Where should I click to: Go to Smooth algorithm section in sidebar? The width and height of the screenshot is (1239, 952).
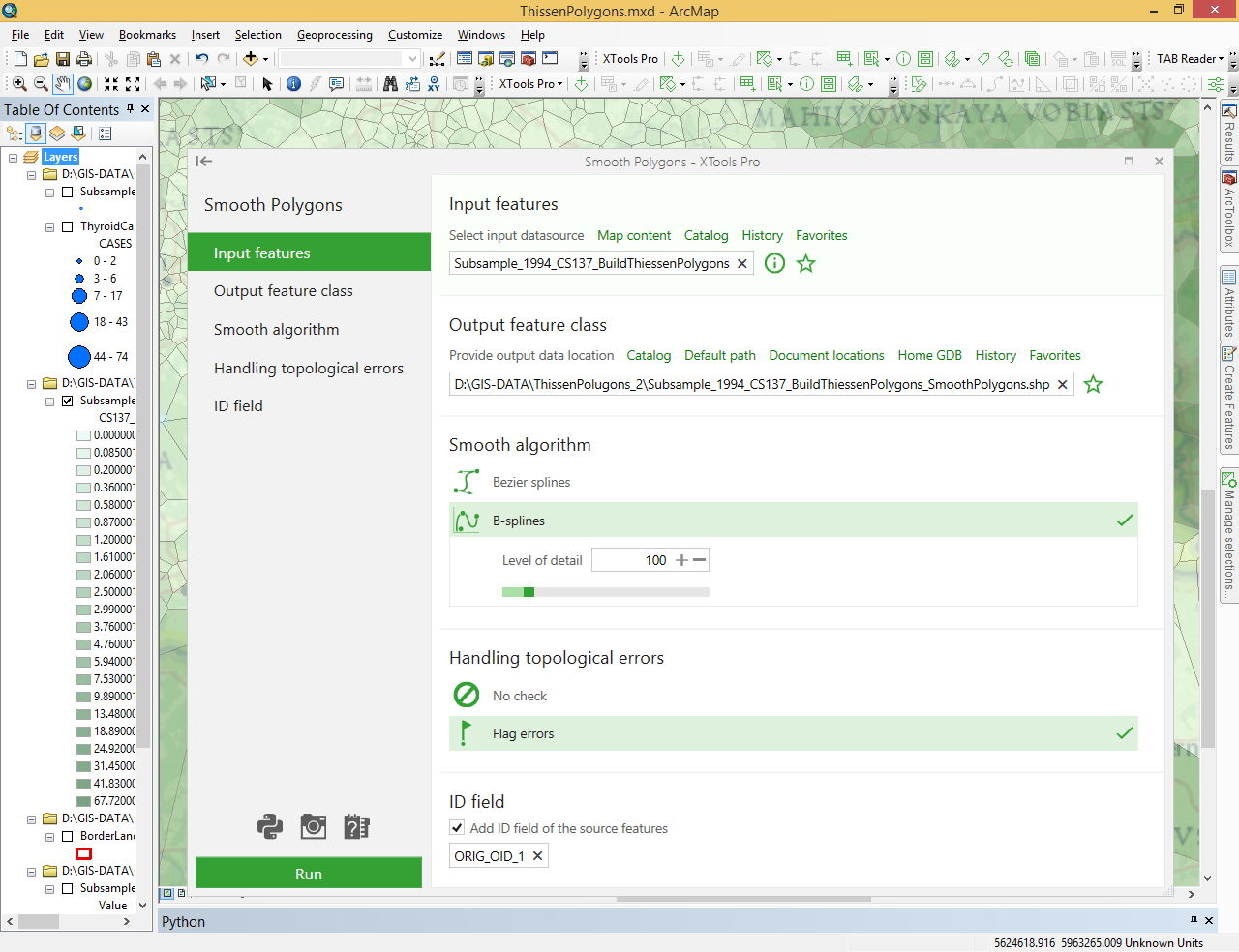(309, 329)
